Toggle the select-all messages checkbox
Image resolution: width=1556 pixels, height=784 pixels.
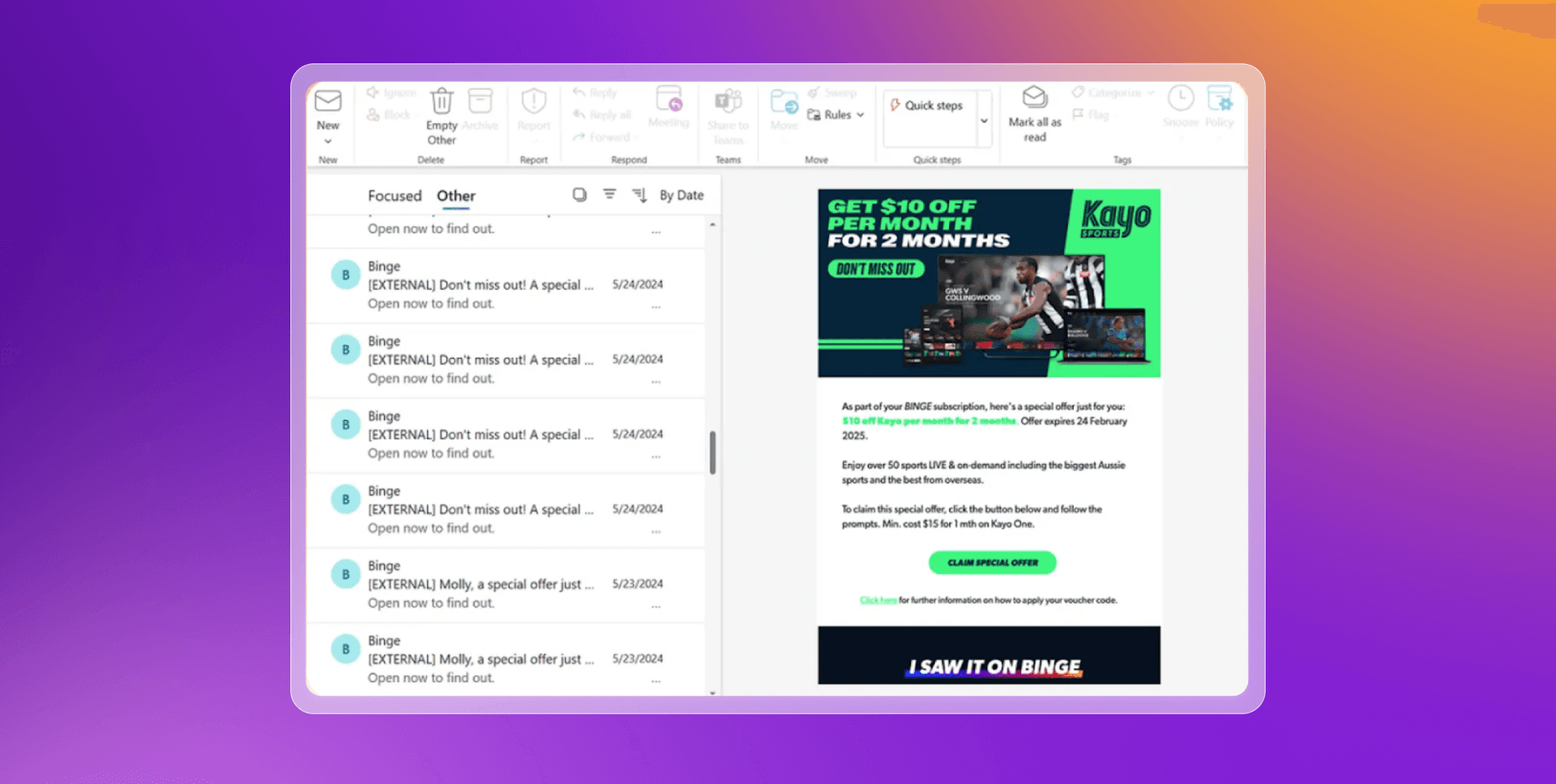click(579, 194)
